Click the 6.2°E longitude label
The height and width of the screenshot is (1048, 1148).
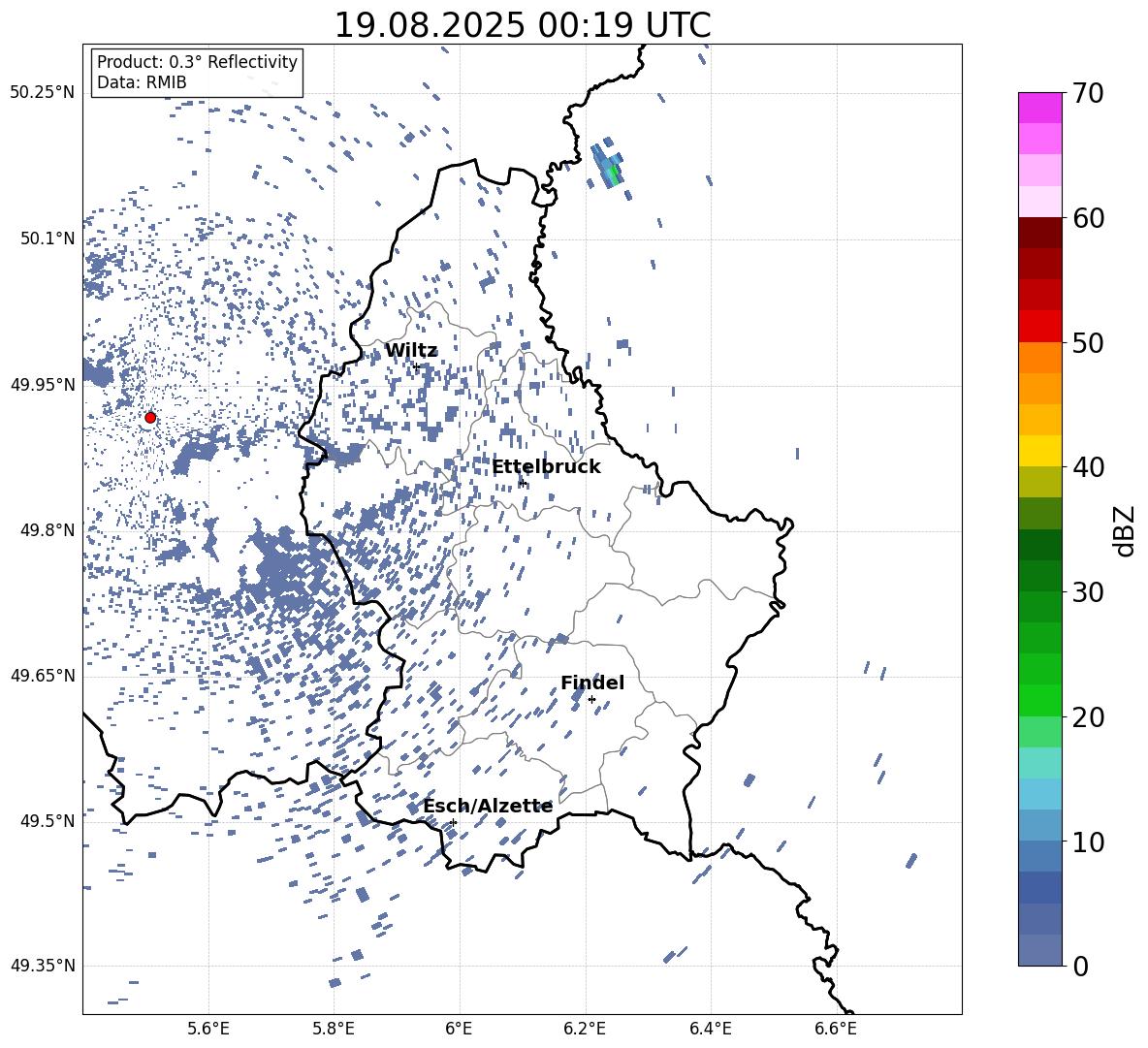(x=585, y=1029)
